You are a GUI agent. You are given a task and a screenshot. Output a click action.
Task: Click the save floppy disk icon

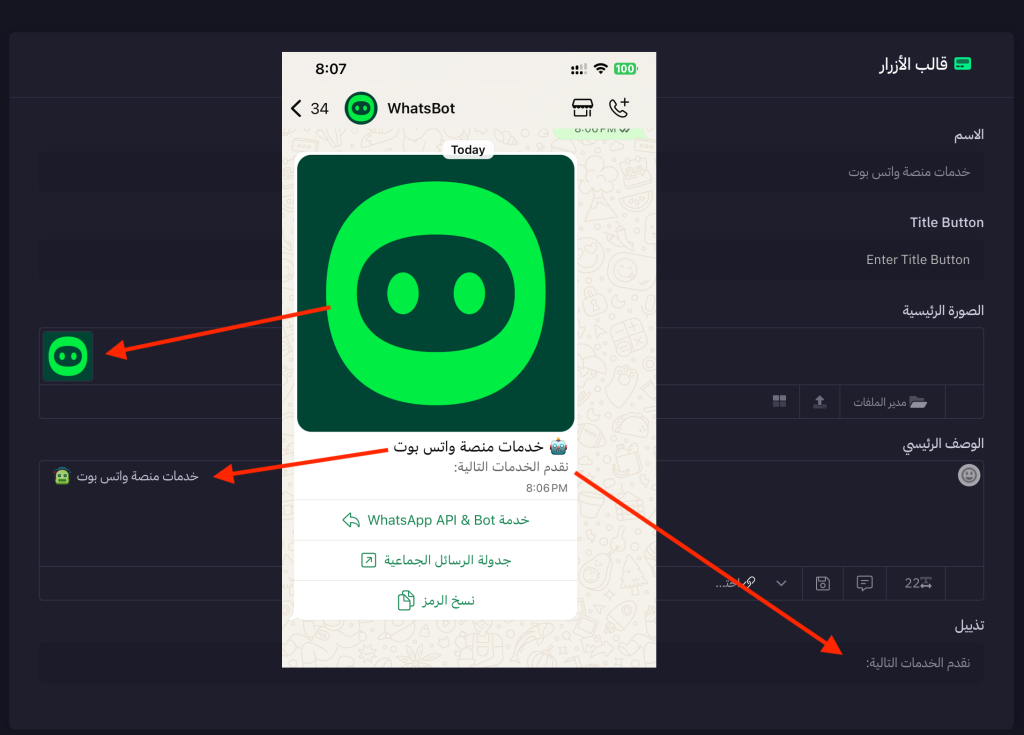(823, 583)
